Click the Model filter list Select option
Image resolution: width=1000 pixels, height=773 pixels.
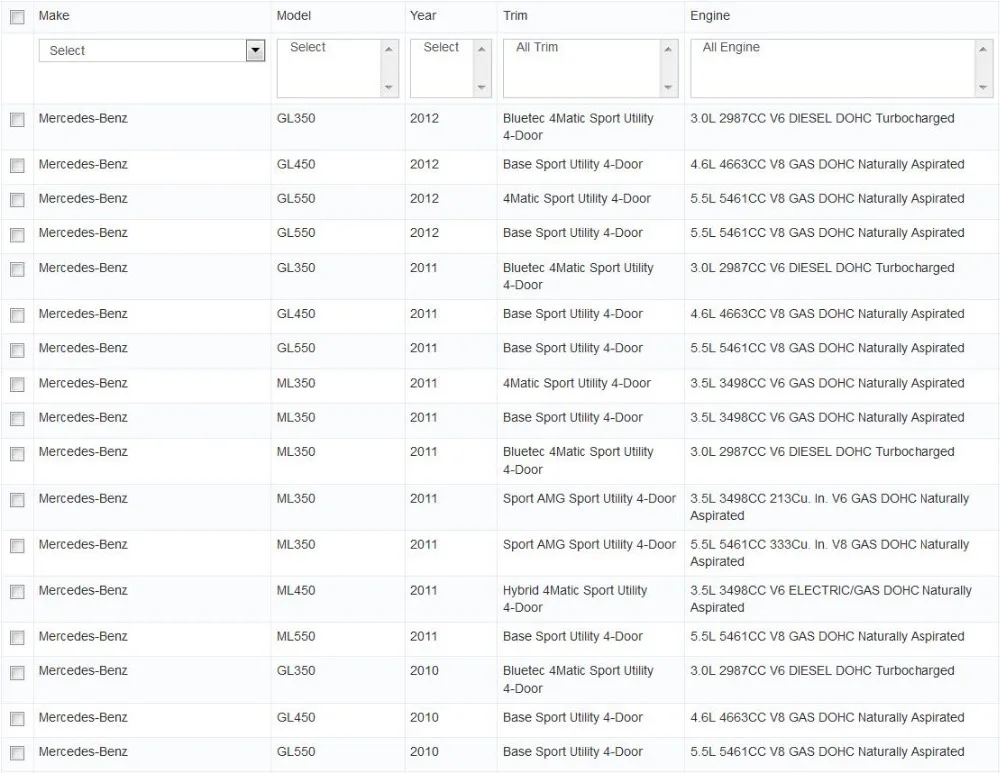pos(307,47)
